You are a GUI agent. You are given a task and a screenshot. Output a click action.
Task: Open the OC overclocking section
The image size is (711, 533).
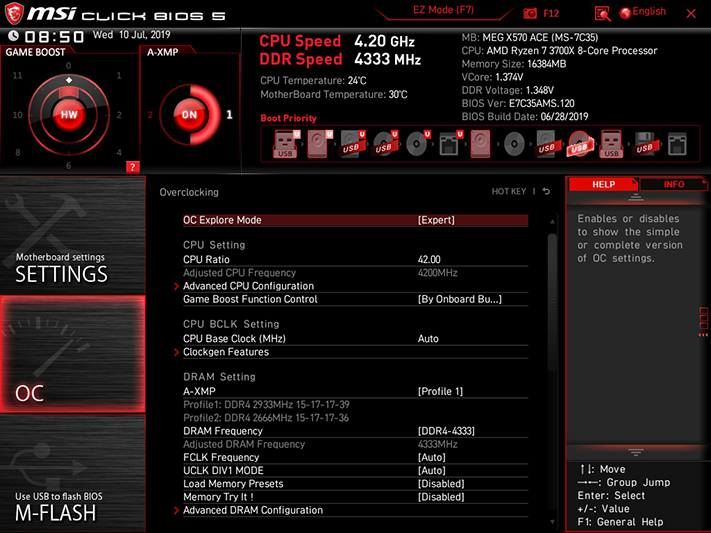point(73,354)
